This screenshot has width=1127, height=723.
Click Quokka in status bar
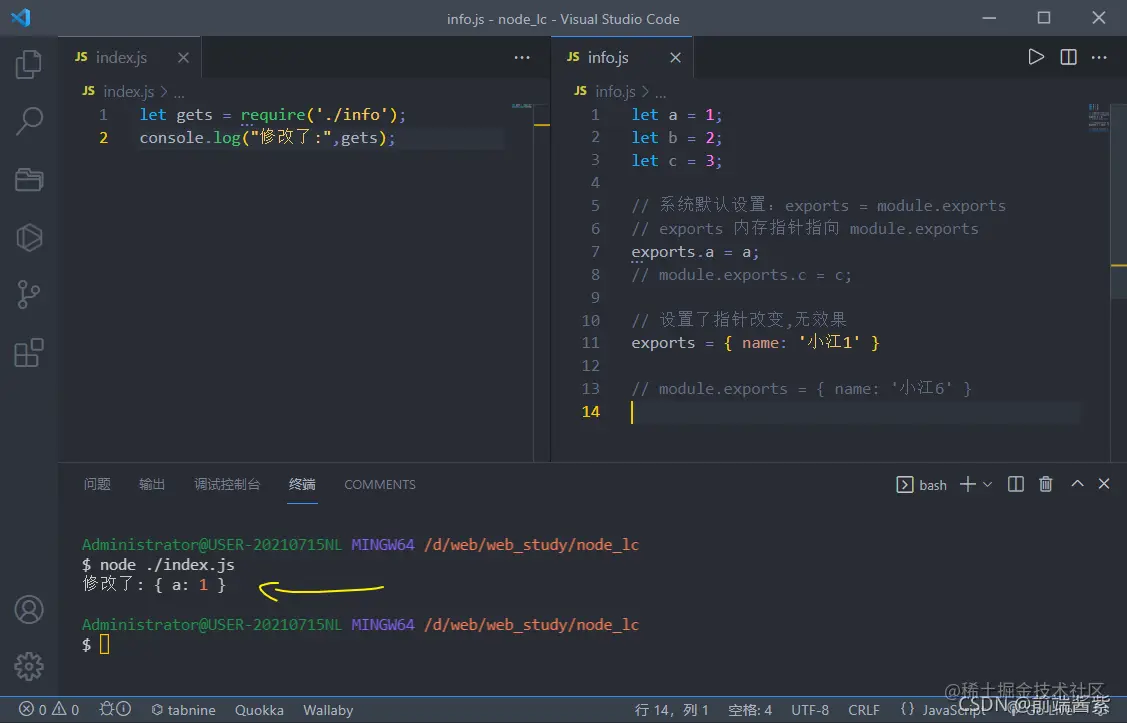[259, 710]
